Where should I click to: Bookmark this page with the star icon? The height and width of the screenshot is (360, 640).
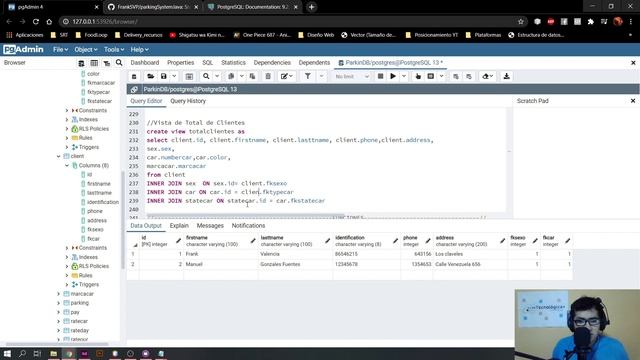point(520,22)
